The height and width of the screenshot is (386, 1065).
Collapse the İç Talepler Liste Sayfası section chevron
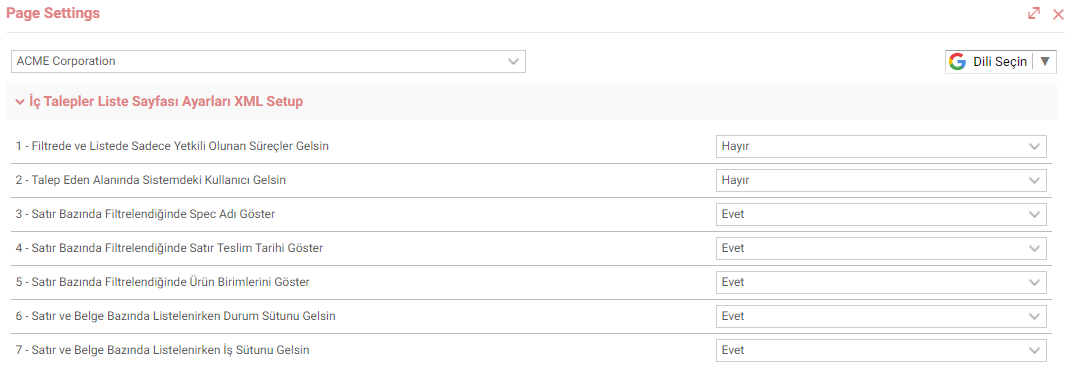(x=19, y=102)
